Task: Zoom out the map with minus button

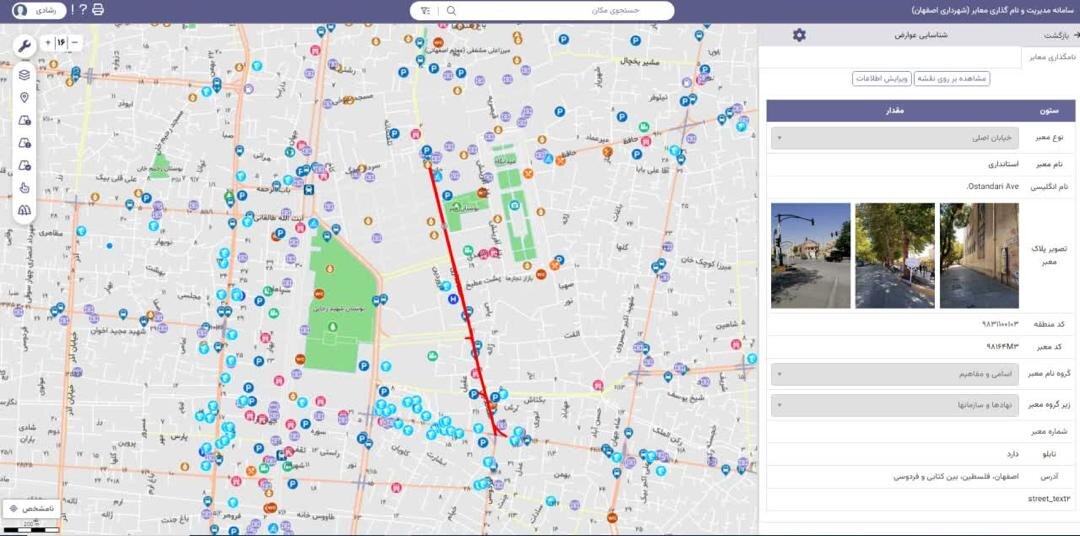Action: (x=75, y=43)
